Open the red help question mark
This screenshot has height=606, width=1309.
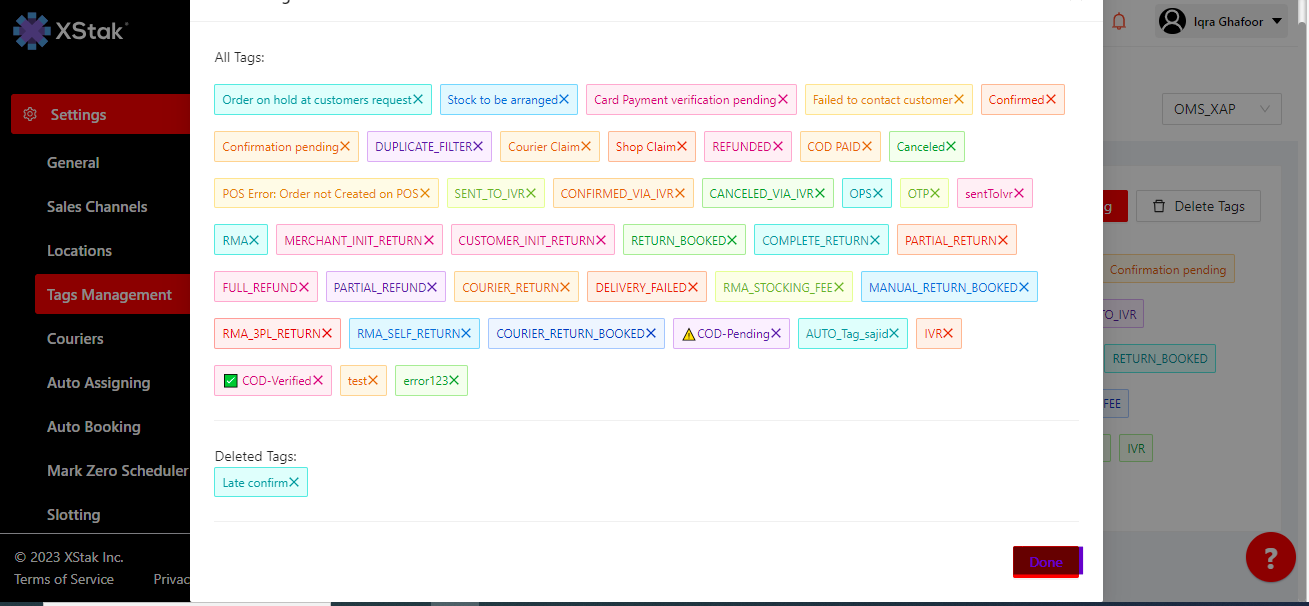pos(1270,557)
